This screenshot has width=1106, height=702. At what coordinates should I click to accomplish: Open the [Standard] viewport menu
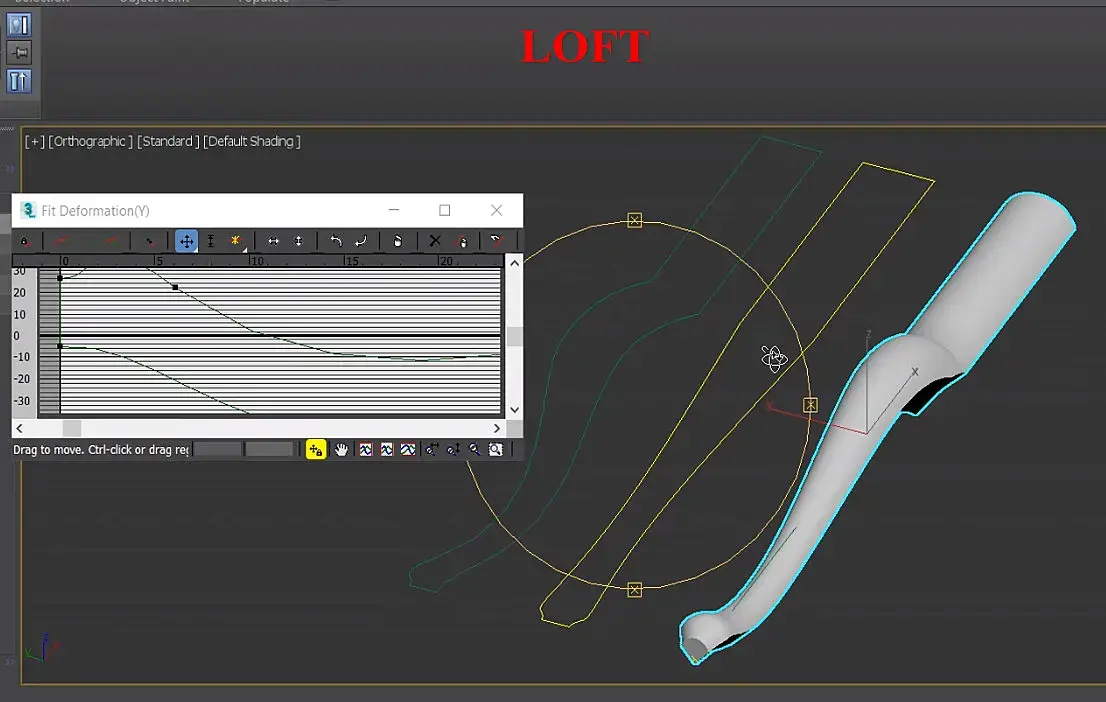coord(168,141)
